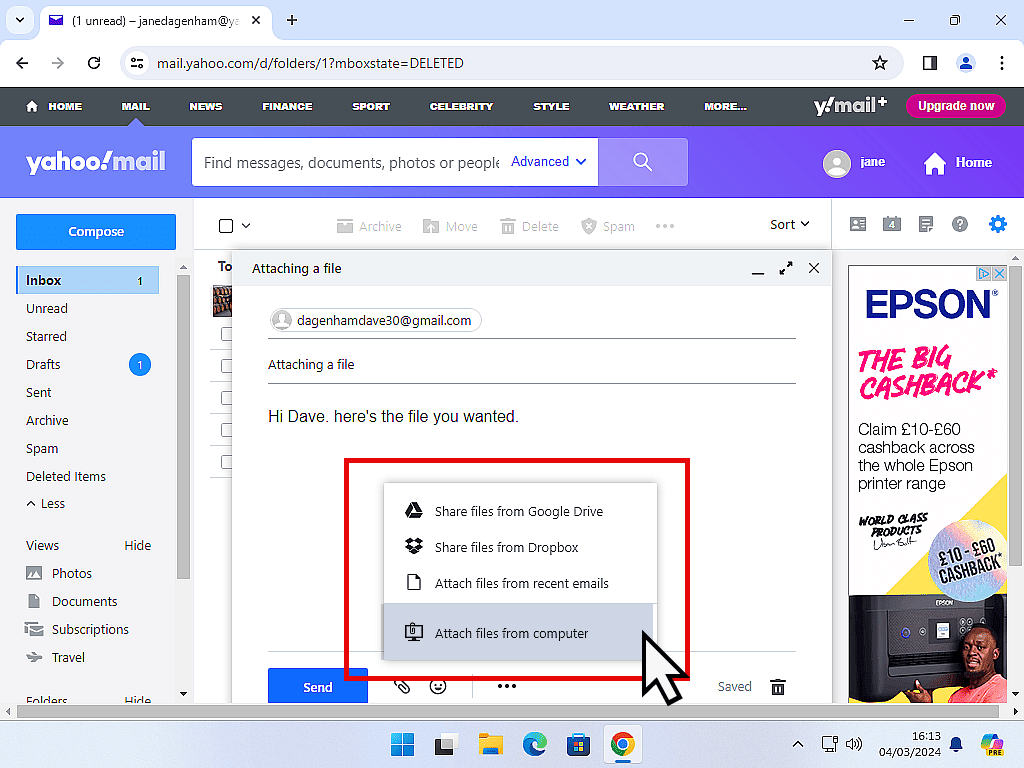
Task: Click the blue Send button
Action: click(x=317, y=687)
